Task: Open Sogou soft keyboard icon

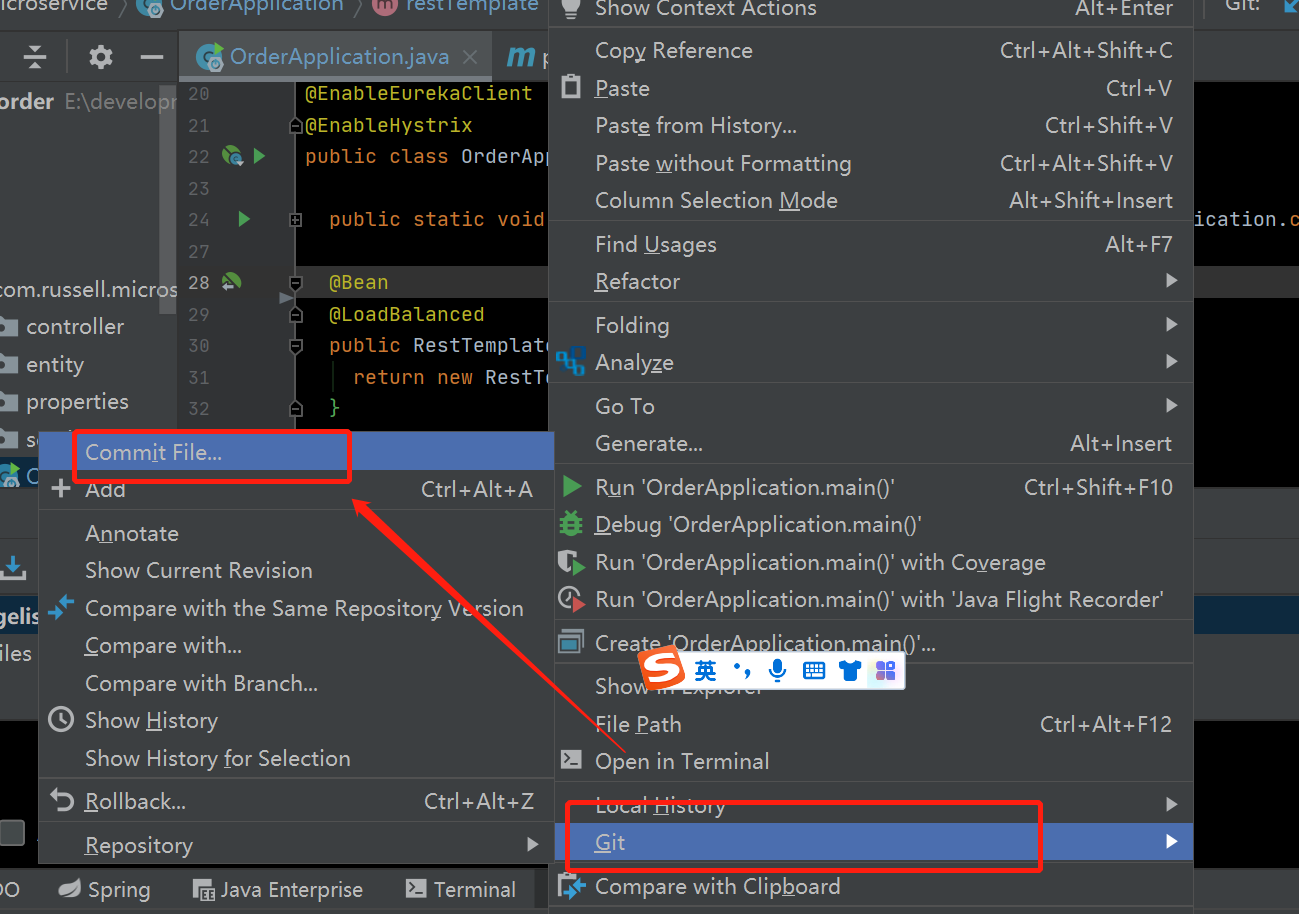Action: (814, 671)
